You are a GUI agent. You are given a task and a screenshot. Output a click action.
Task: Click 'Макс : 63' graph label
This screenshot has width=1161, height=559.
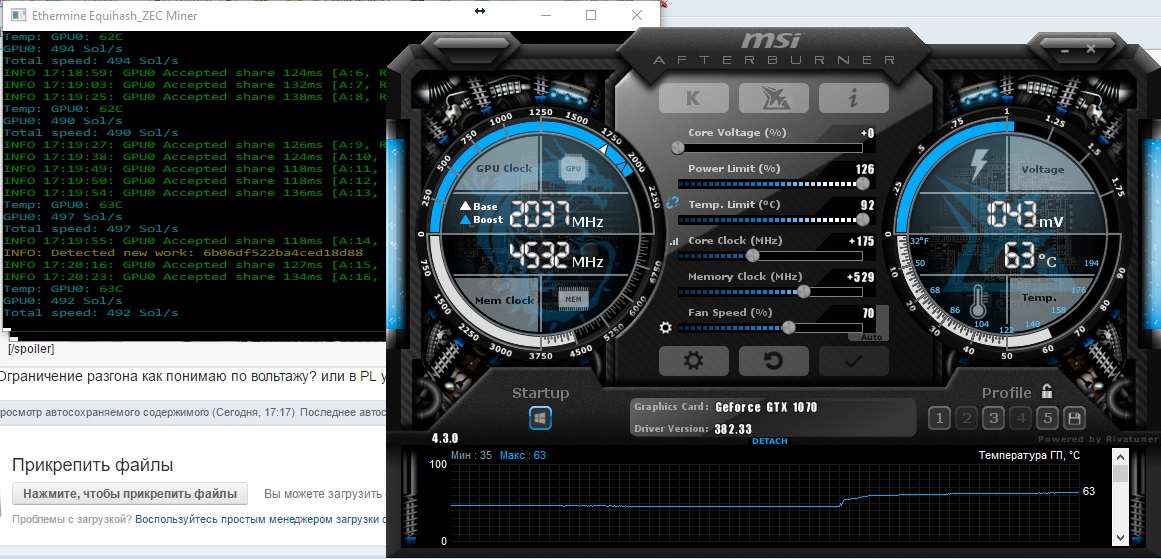[523, 455]
